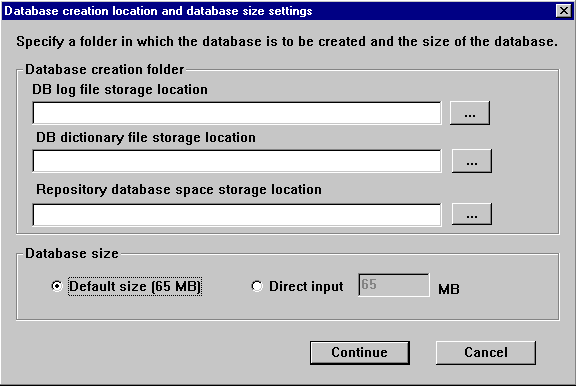Click the "Database creation folder" group heading
The width and height of the screenshot is (577, 386).
tap(105, 70)
